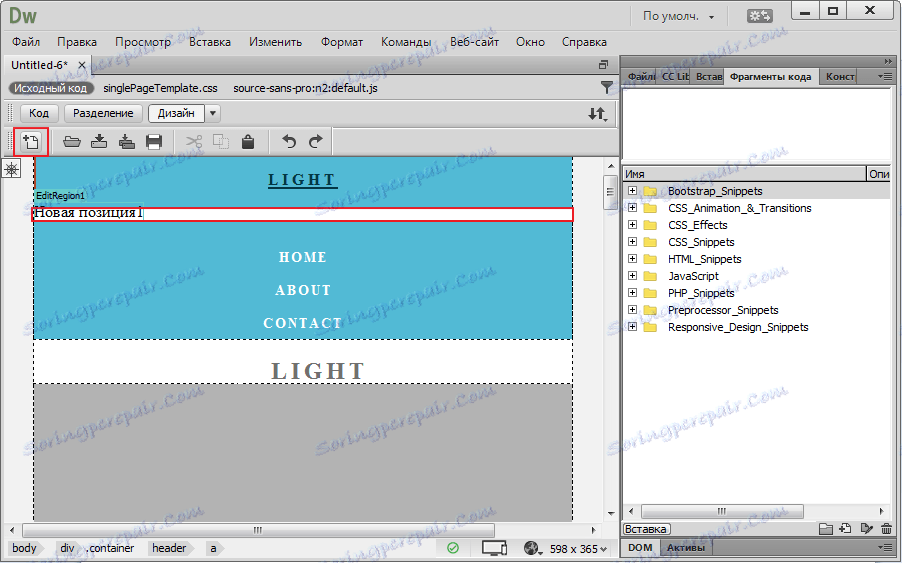The height and width of the screenshot is (563, 902).
Task: Open the Design view dropdown arrow
Action: pyautogui.click(x=213, y=113)
